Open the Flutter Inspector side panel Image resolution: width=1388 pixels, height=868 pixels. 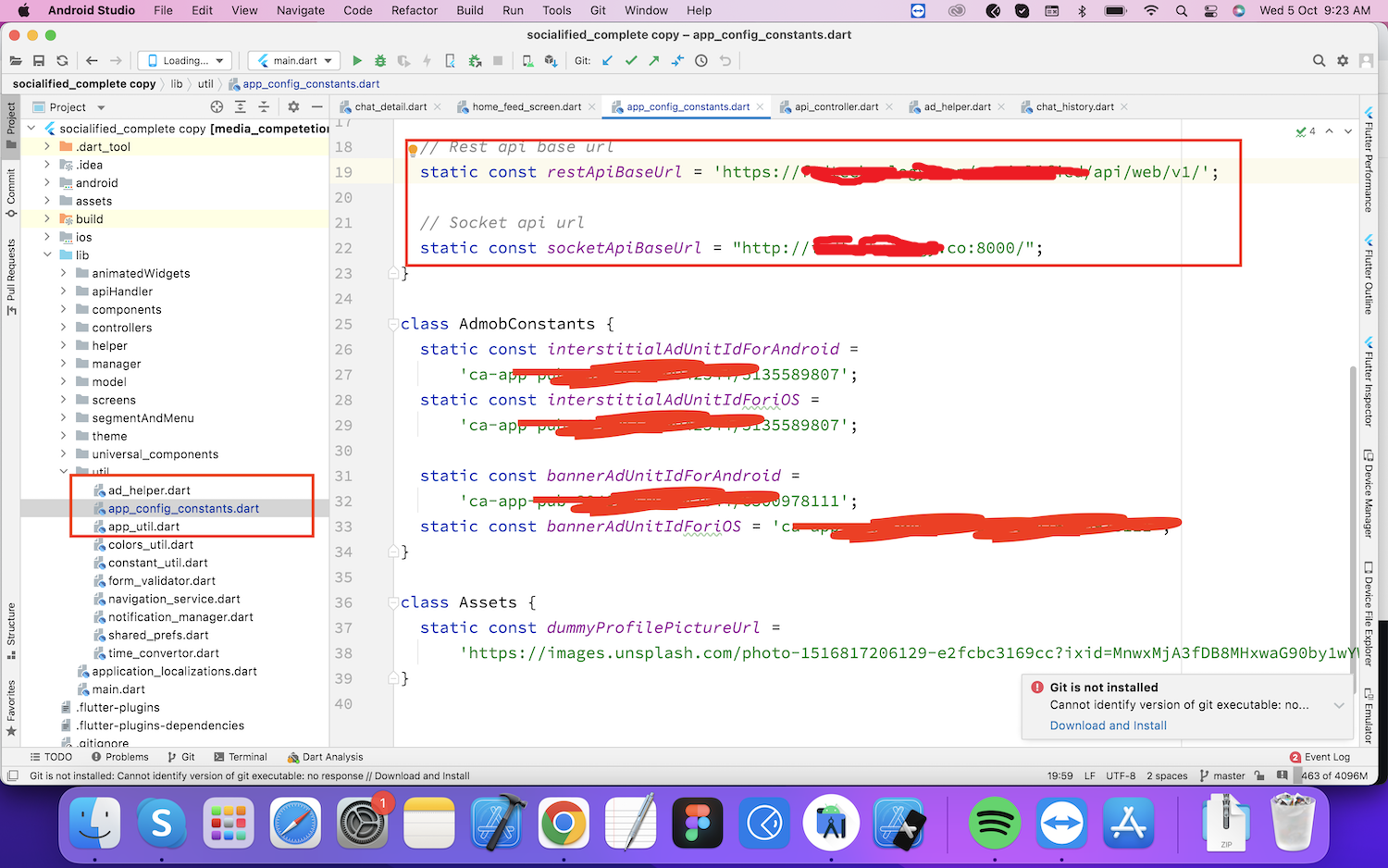coord(1368,382)
